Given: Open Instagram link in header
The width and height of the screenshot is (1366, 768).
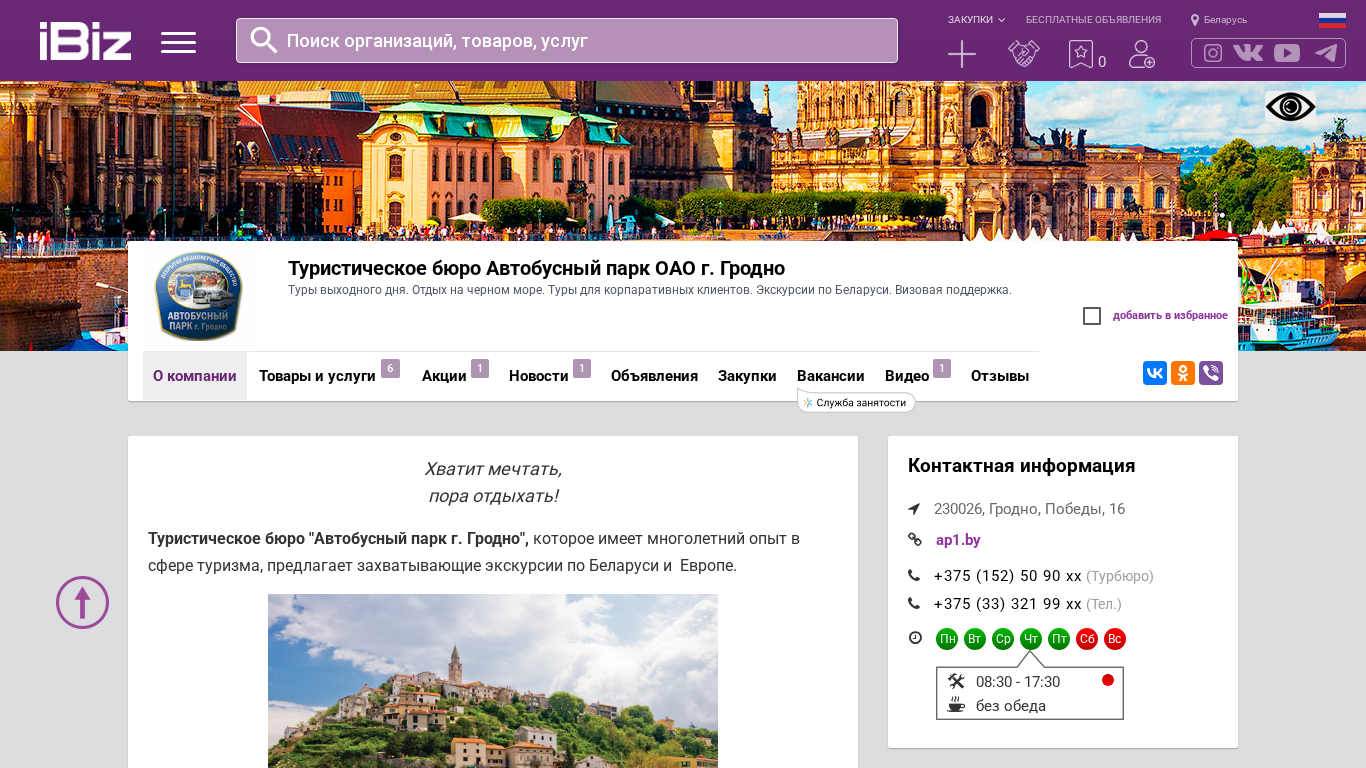Looking at the screenshot, I should tap(1213, 53).
